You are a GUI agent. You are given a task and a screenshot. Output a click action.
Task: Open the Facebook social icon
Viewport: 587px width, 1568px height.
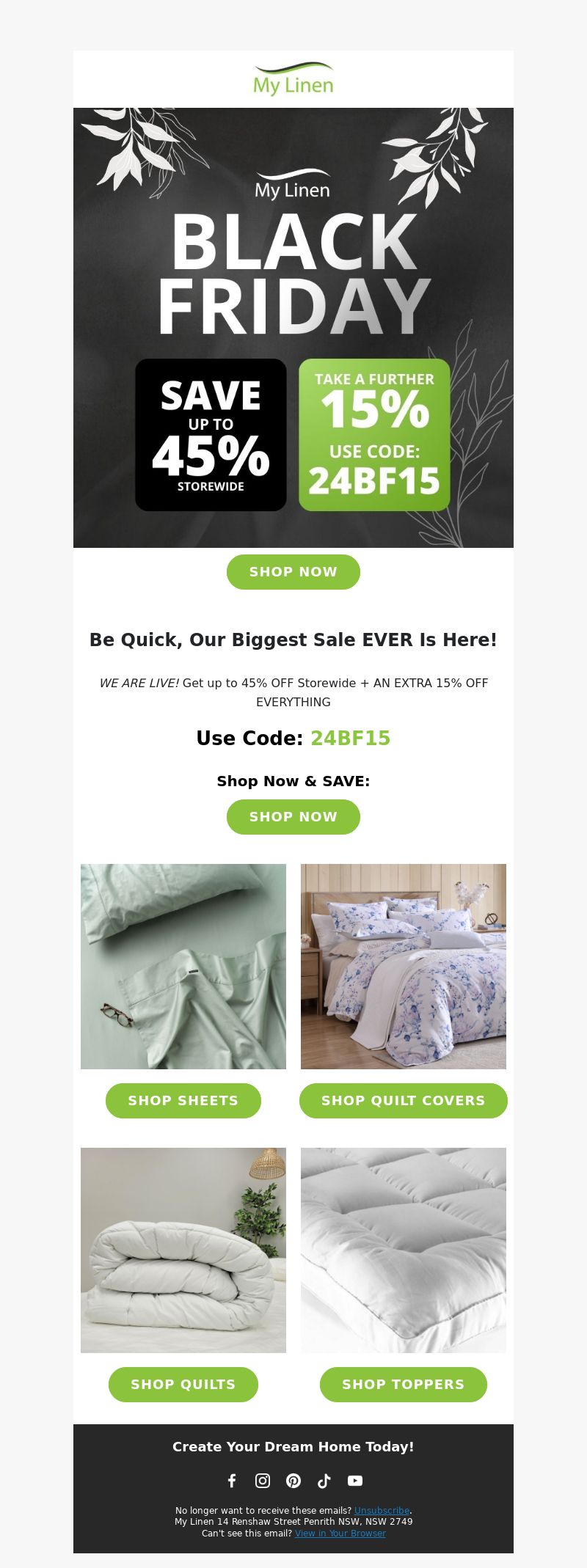232,1481
